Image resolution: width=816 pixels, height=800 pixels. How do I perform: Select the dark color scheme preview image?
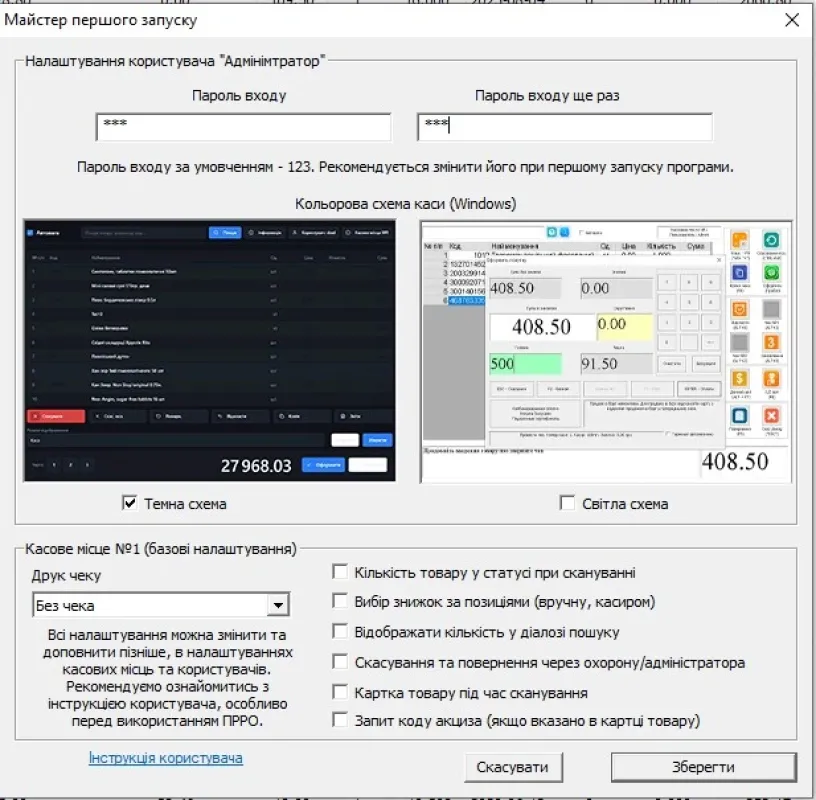pyautogui.click(x=209, y=351)
